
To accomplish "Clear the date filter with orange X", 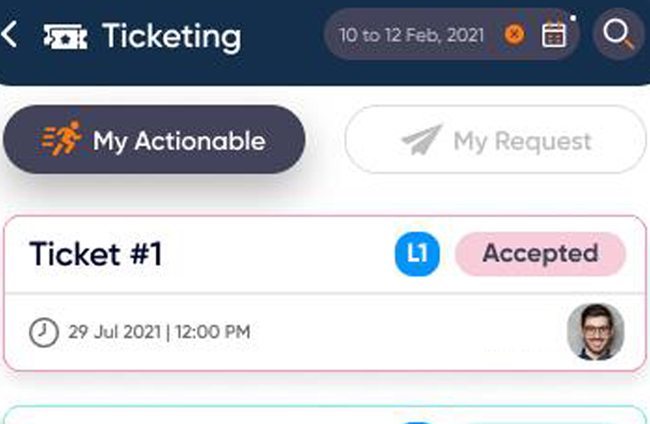I will [514, 34].
